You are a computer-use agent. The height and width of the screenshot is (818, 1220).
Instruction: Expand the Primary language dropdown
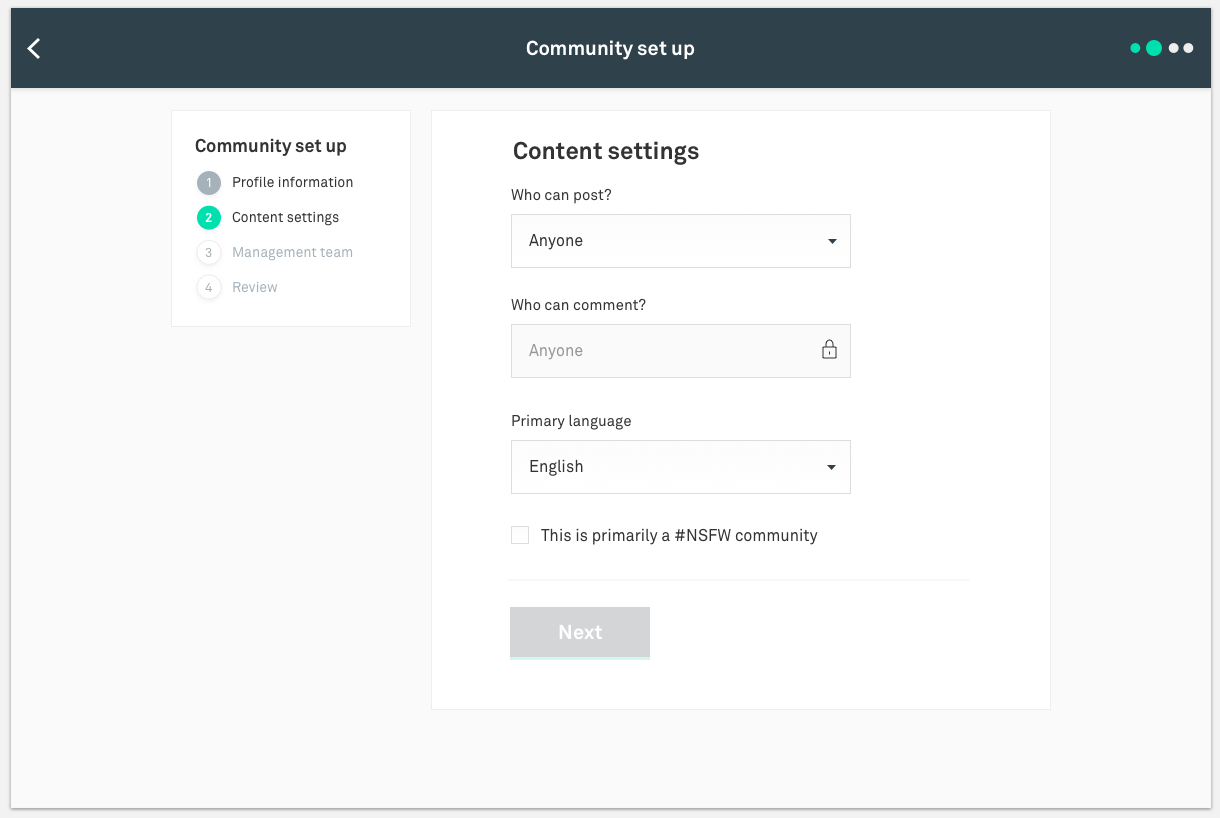pos(680,467)
